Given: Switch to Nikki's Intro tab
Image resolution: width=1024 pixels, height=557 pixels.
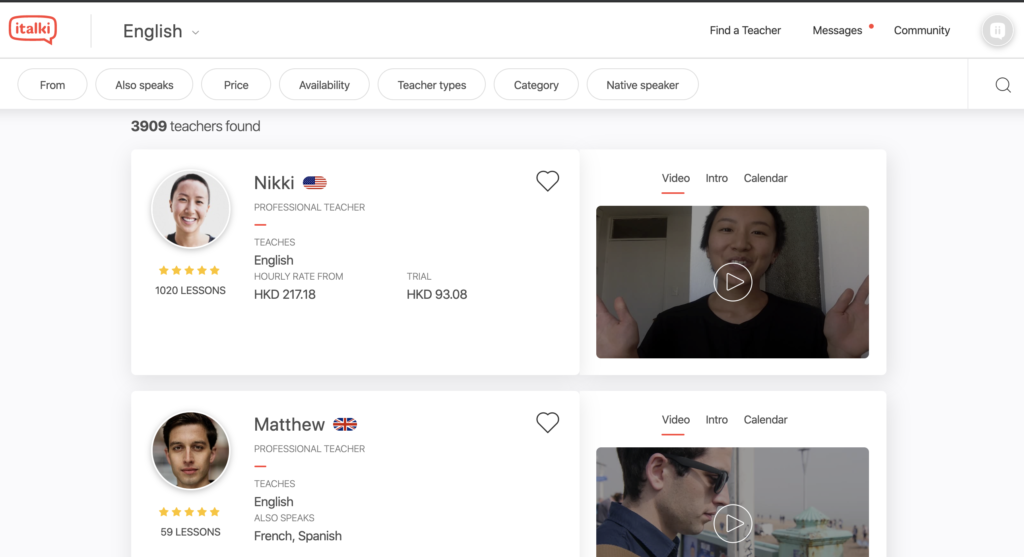Looking at the screenshot, I should click(x=716, y=178).
